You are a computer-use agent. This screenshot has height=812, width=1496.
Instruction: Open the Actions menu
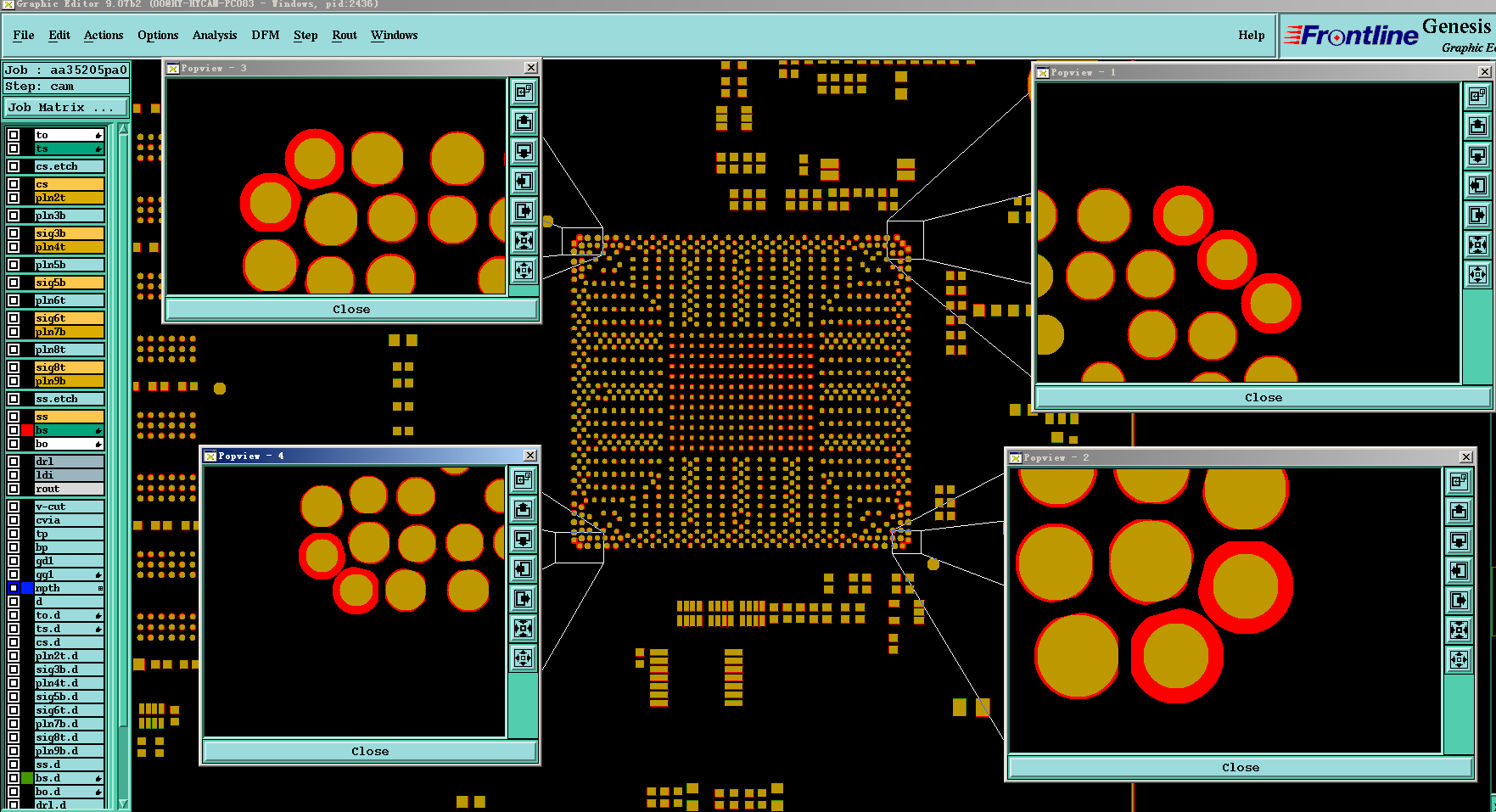[x=104, y=35]
